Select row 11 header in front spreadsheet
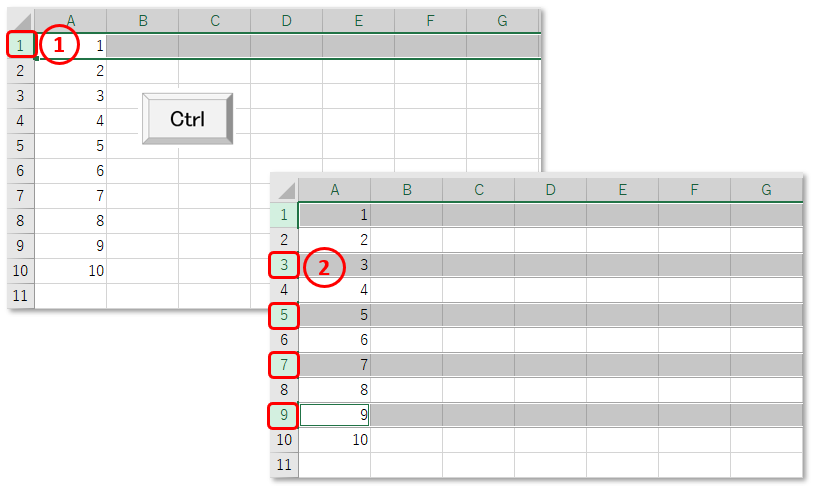 click(x=284, y=465)
